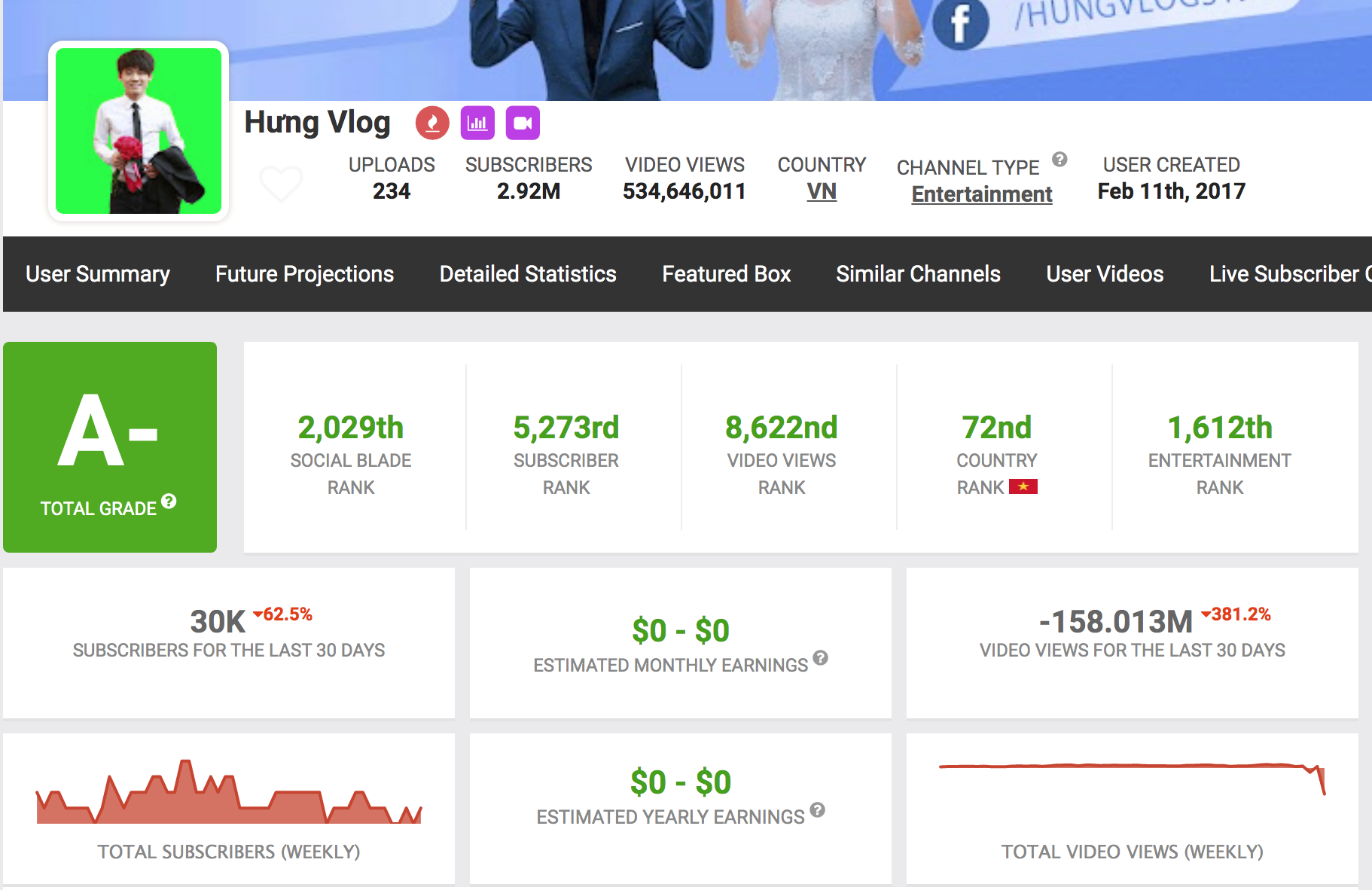Click the 72nd Country Rank value
This screenshot has height=890, width=1372.
(x=997, y=428)
